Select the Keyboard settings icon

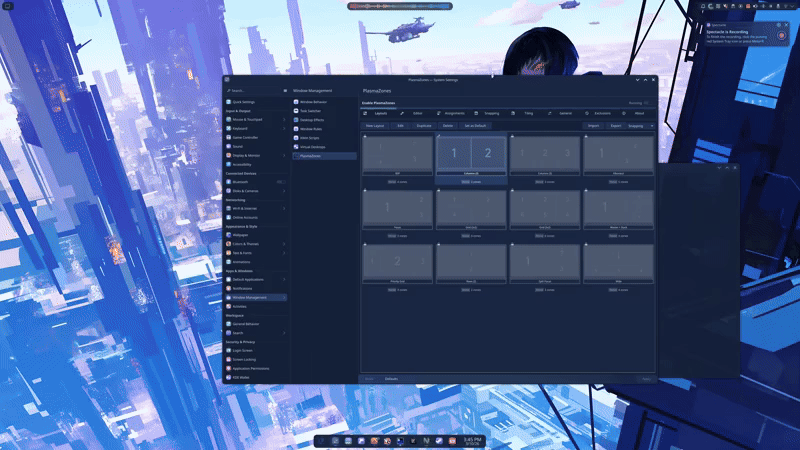(229, 129)
